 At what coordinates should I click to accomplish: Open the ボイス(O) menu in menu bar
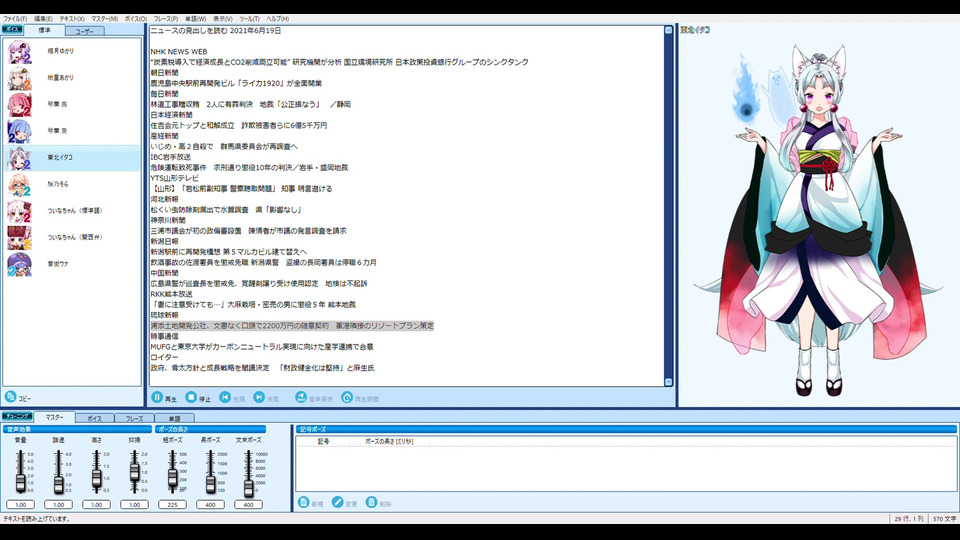[136, 19]
